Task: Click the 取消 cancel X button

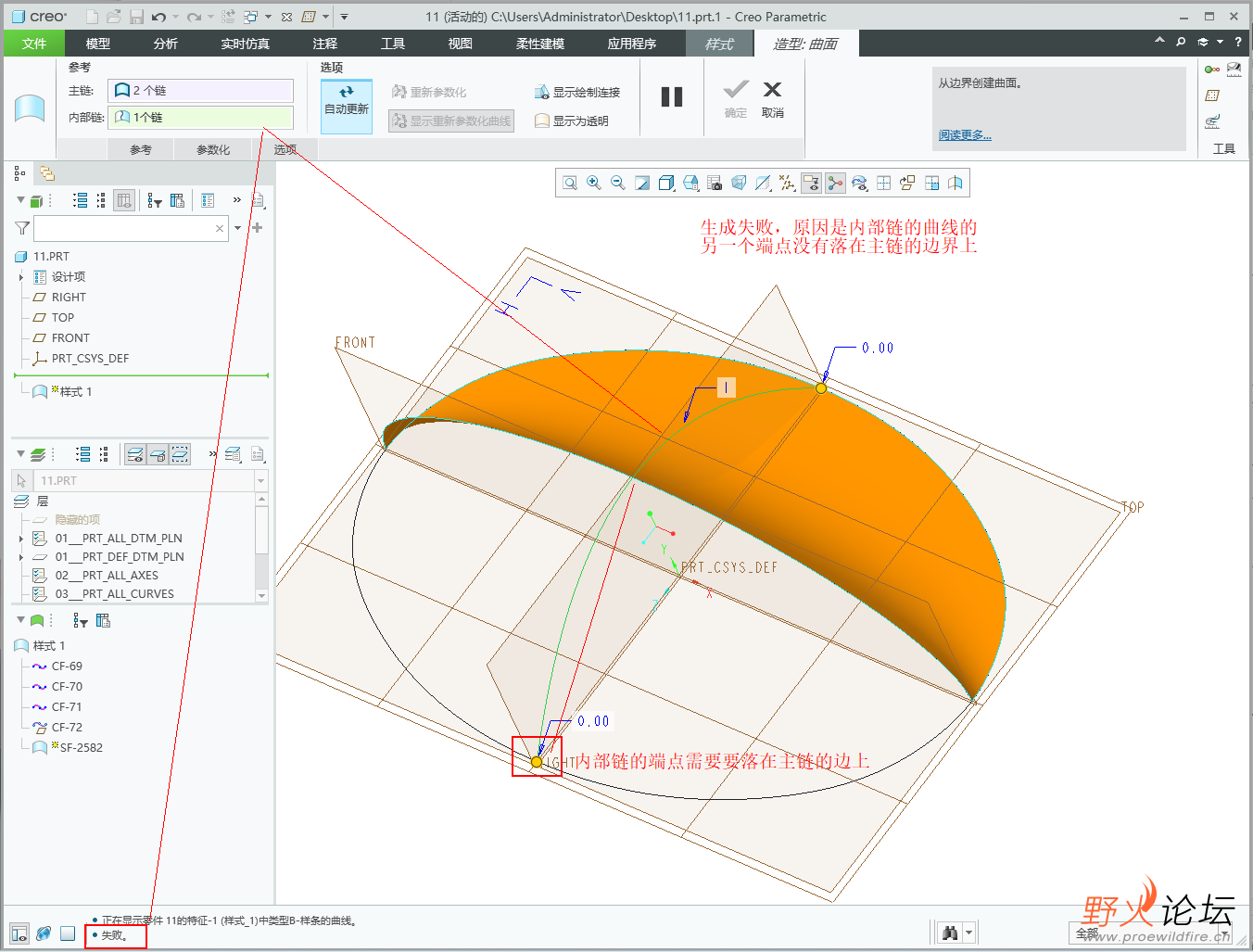Action: [772, 99]
